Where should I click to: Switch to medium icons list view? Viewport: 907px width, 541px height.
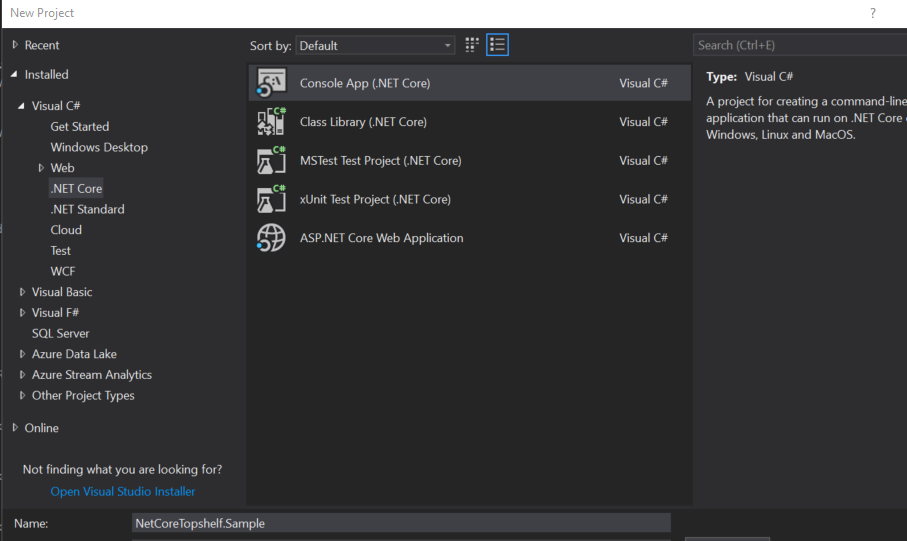click(497, 45)
